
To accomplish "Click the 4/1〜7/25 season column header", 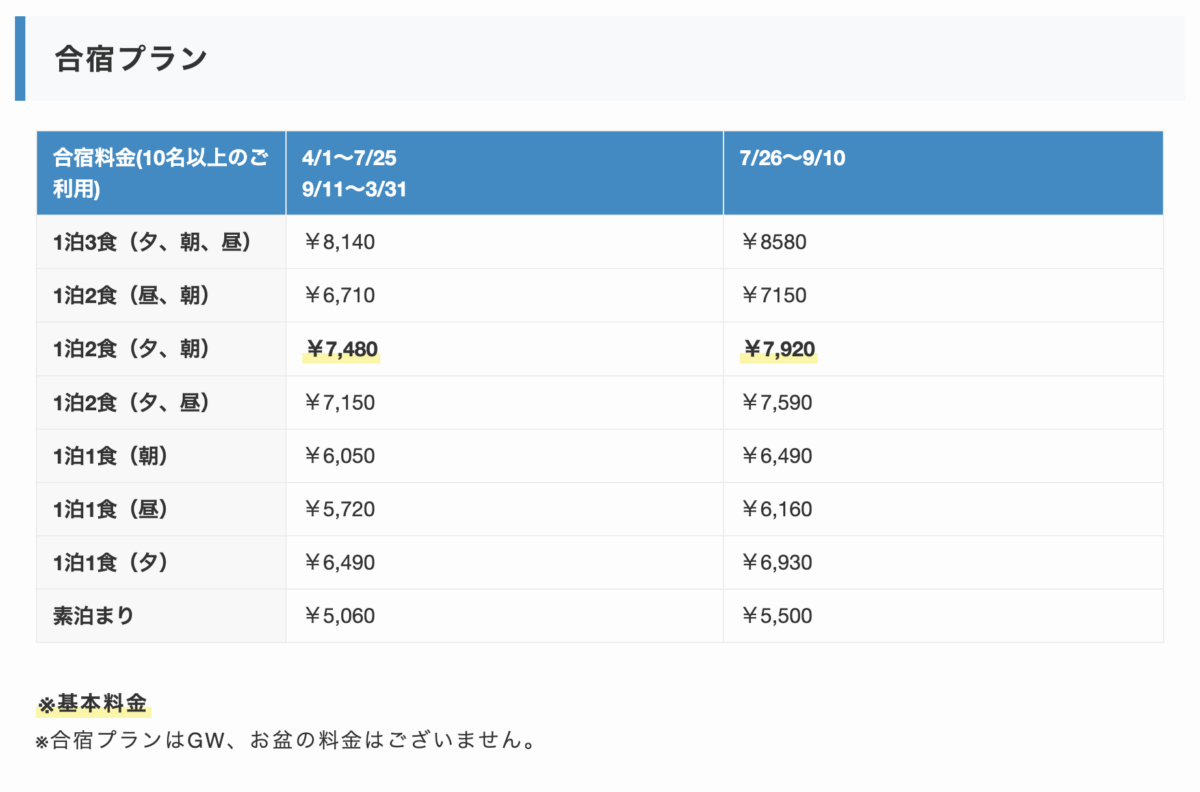I will point(355,173).
